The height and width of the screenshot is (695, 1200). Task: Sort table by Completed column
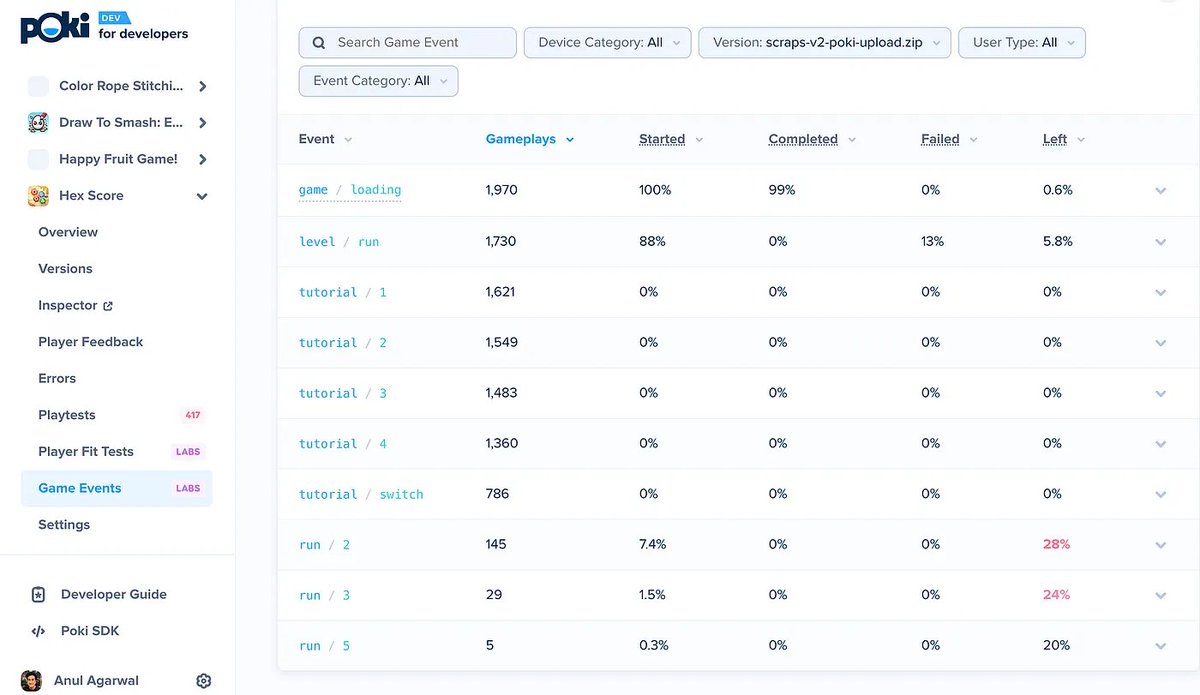click(x=812, y=139)
